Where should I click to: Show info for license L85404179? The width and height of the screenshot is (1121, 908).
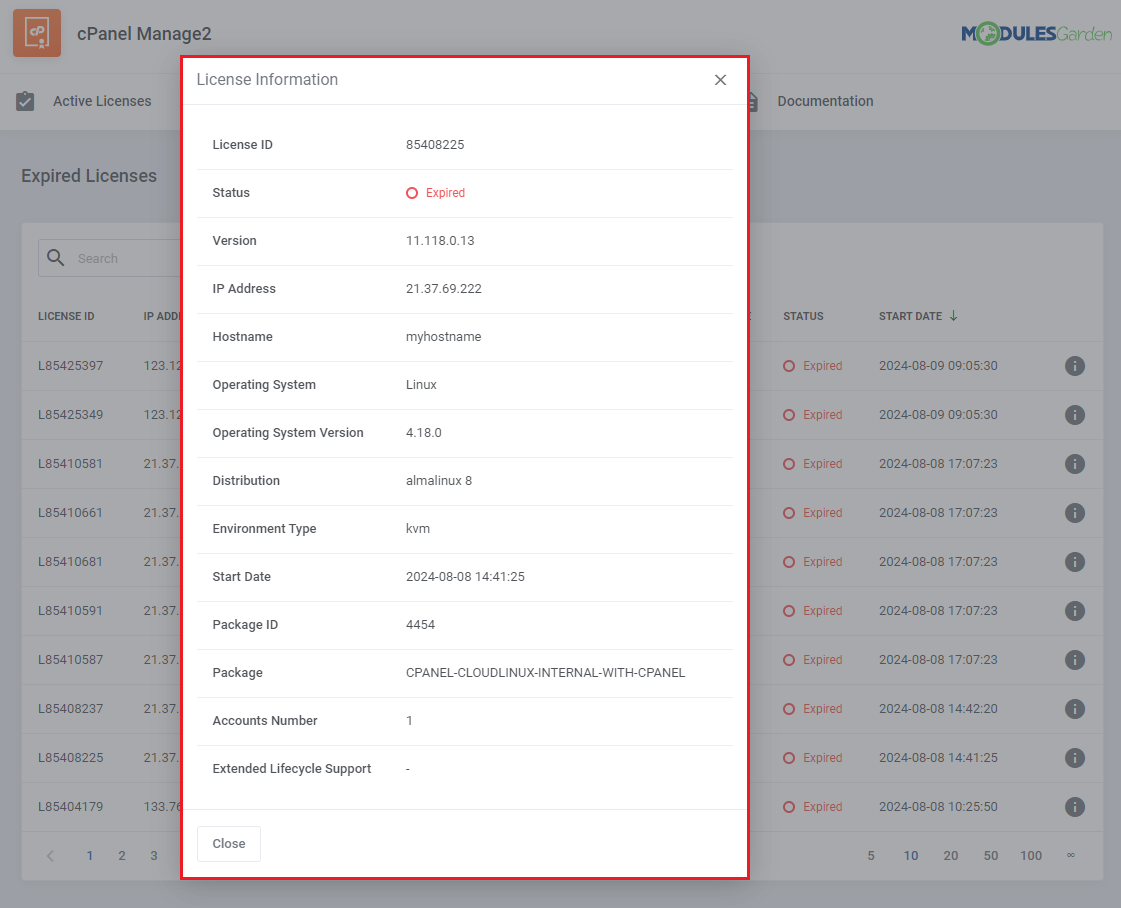1075,806
